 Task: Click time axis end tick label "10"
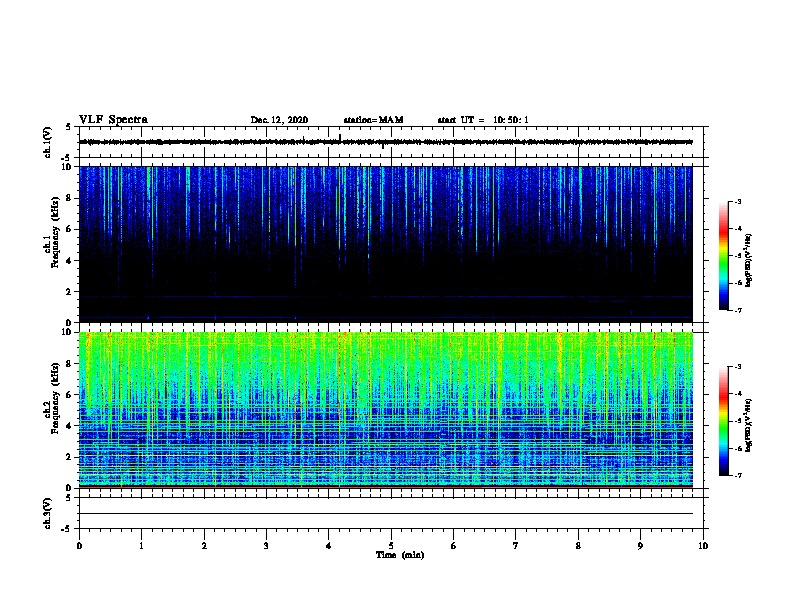pos(703,545)
